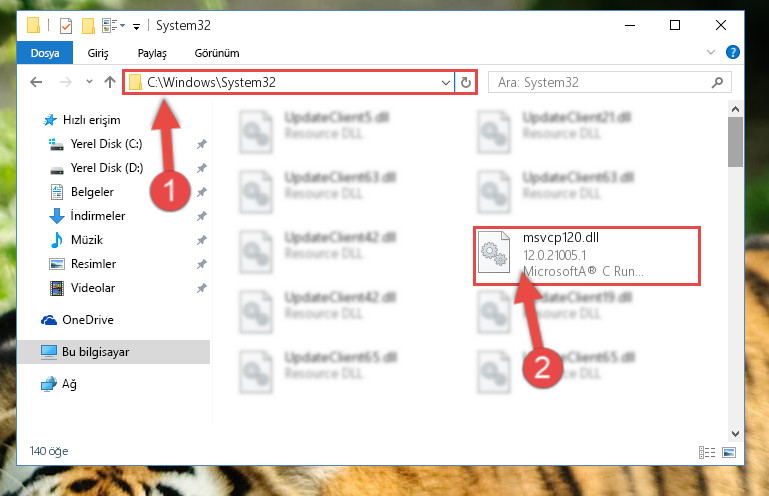Refresh the System32 folder view
The image size is (769, 496).
pyautogui.click(x=466, y=82)
